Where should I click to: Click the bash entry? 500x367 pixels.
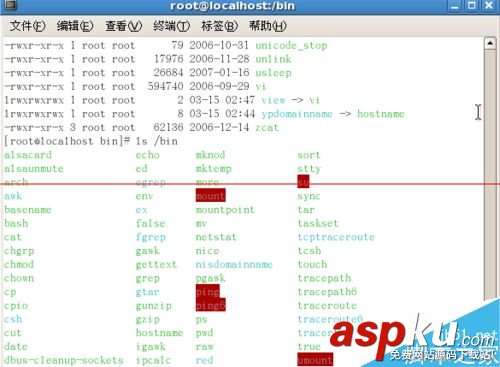[x=16, y=223]
